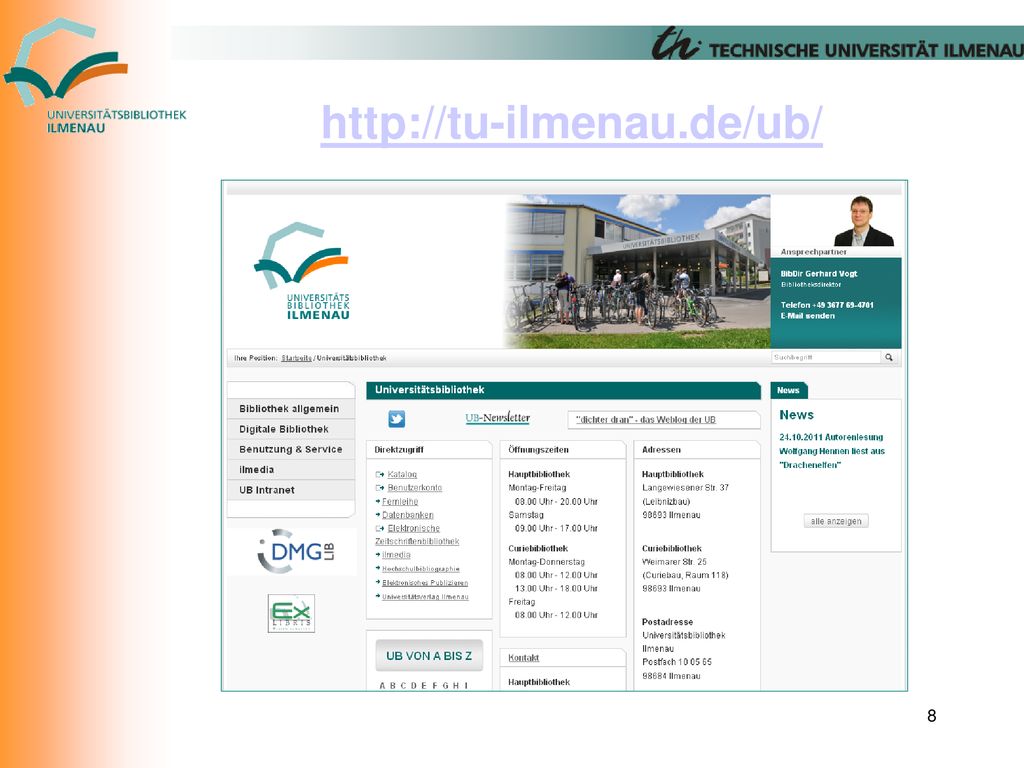Click "BibDir Gerhard Vogt" contact name
This screenshot has width=1024, height=768.
pos(819,274)
